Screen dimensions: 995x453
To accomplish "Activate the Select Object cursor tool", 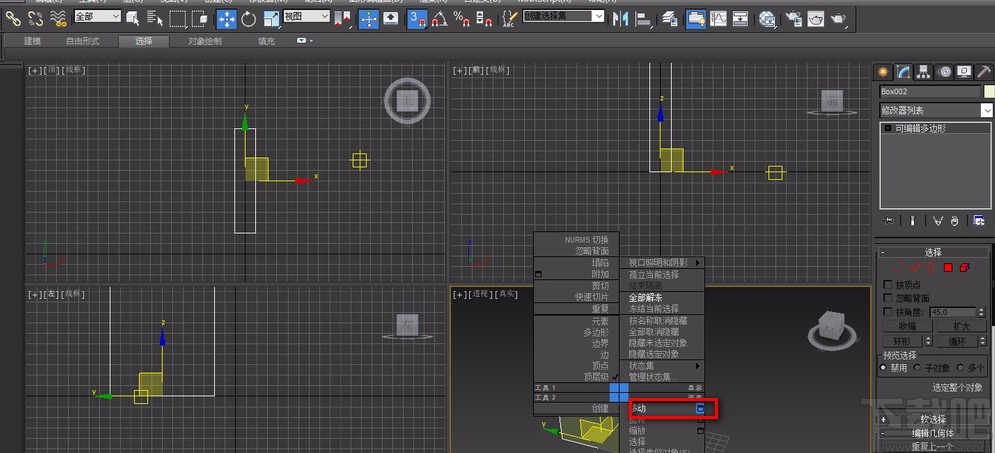I will point(133,20).
